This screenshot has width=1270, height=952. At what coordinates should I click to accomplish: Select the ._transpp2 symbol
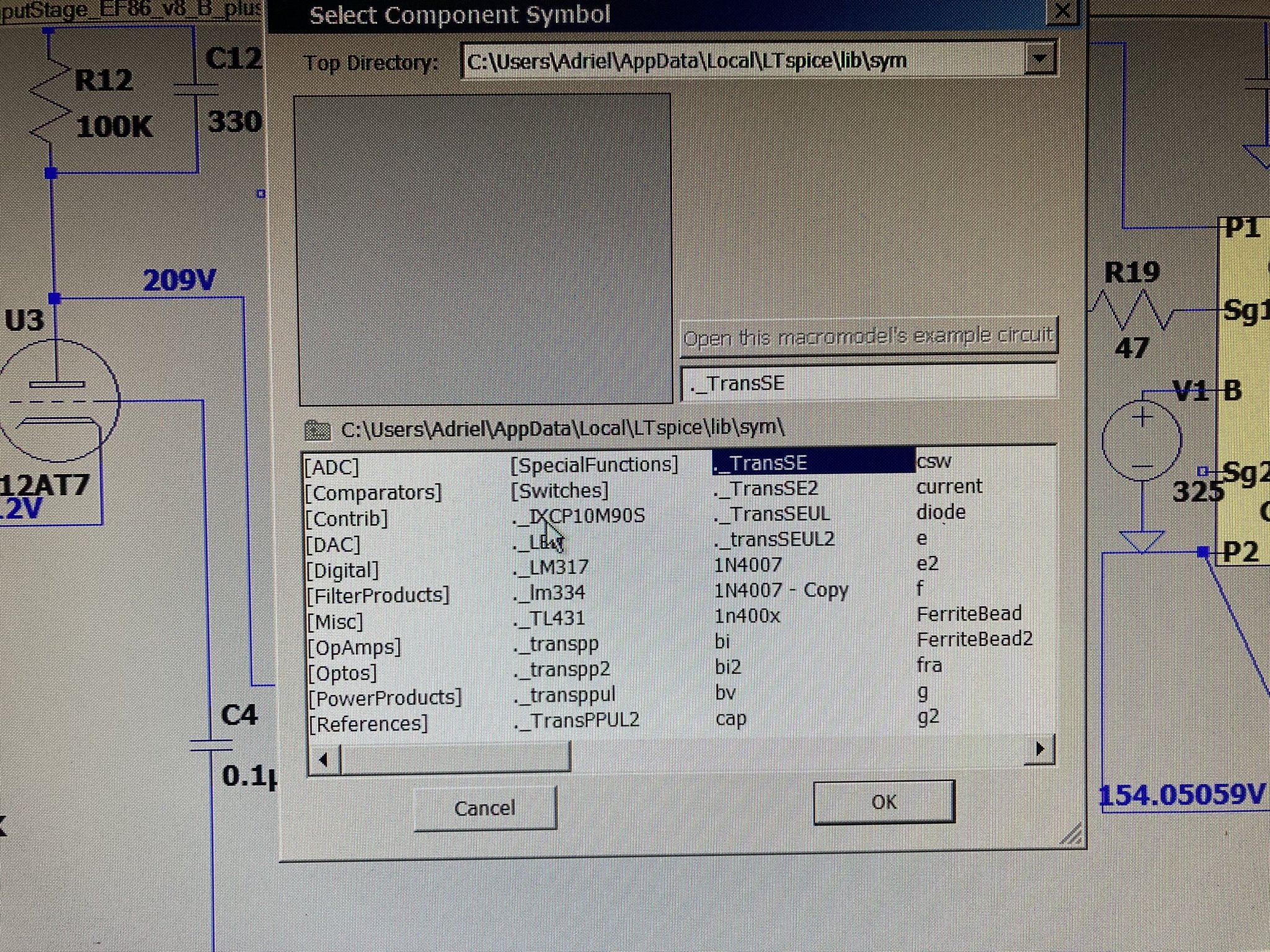(562, 669)
